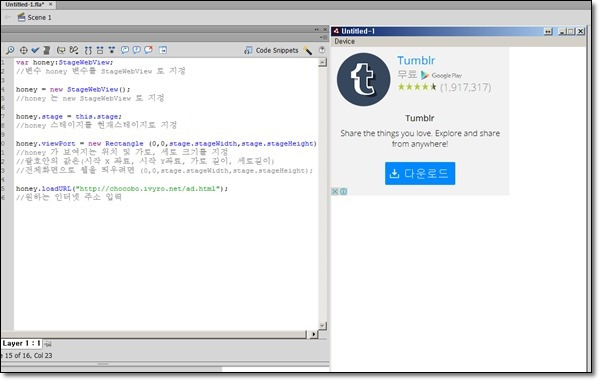Click the horizontal scroll-right arrow in editor
Screen dimensions: 600x381
[313, 334]
